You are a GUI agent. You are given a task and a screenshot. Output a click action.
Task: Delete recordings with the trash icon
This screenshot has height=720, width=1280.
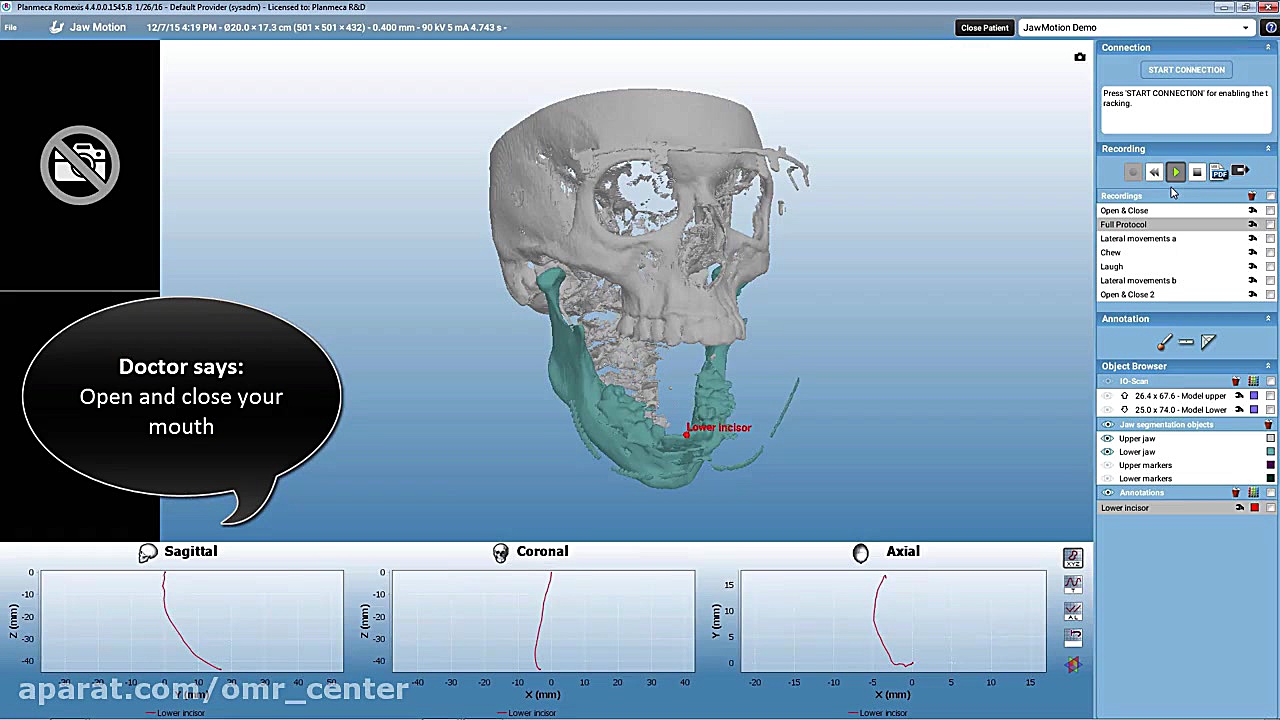coord(1251,196)
